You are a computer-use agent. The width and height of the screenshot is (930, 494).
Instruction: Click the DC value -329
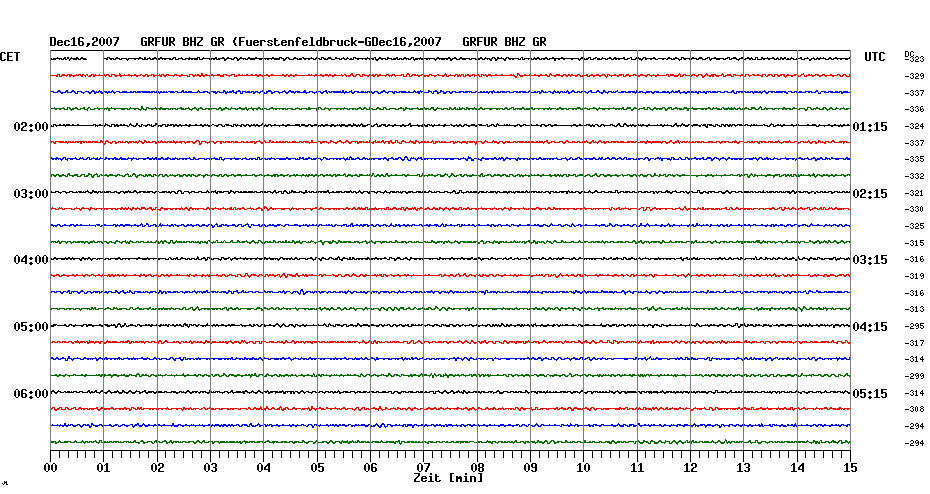914,77
